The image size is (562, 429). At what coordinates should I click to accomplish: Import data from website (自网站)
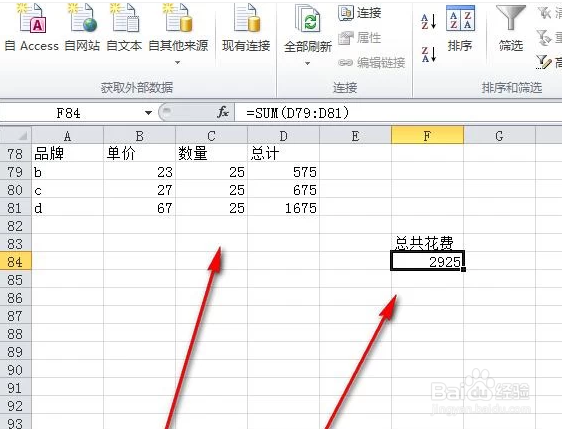[x=82, y=28]
